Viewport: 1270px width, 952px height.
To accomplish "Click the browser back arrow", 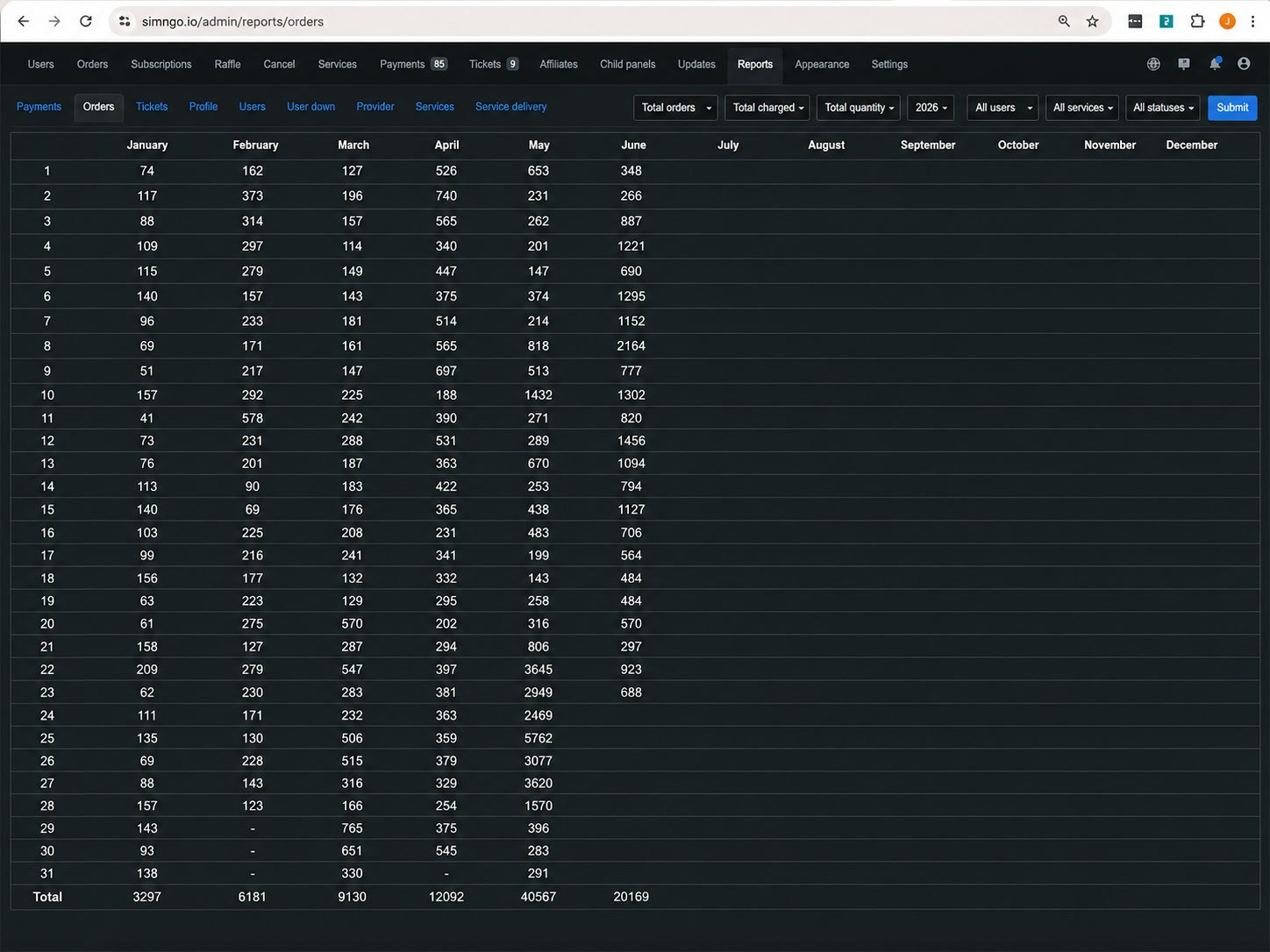I will tap(24, 21).
